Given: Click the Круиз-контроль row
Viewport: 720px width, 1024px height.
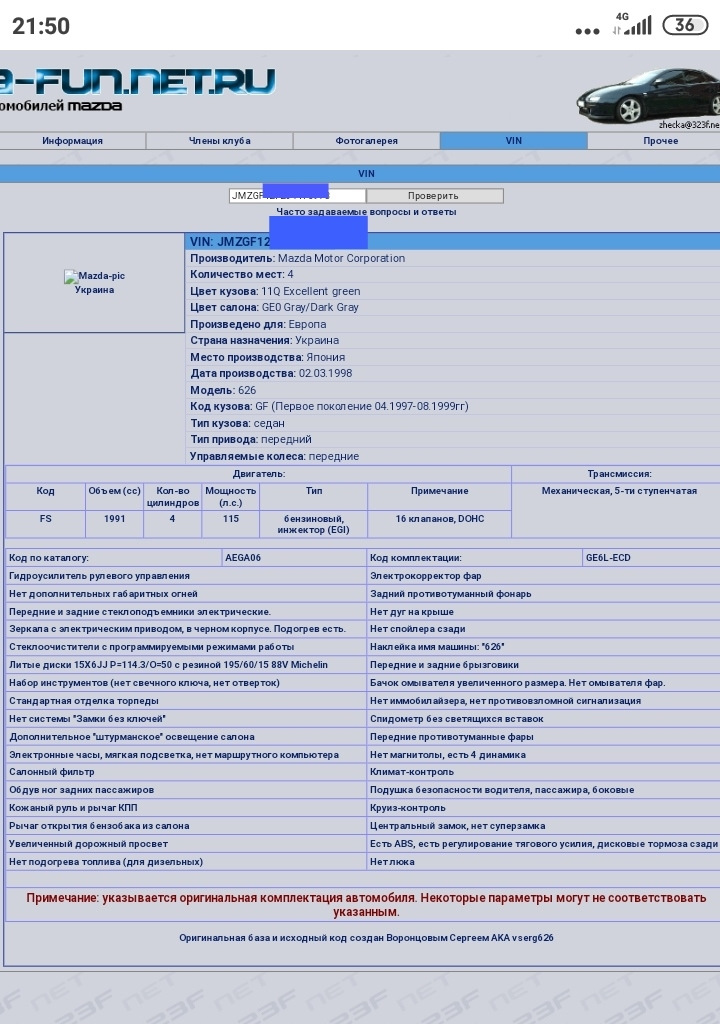Looking at the screenshot, I should tap(544, 808).
